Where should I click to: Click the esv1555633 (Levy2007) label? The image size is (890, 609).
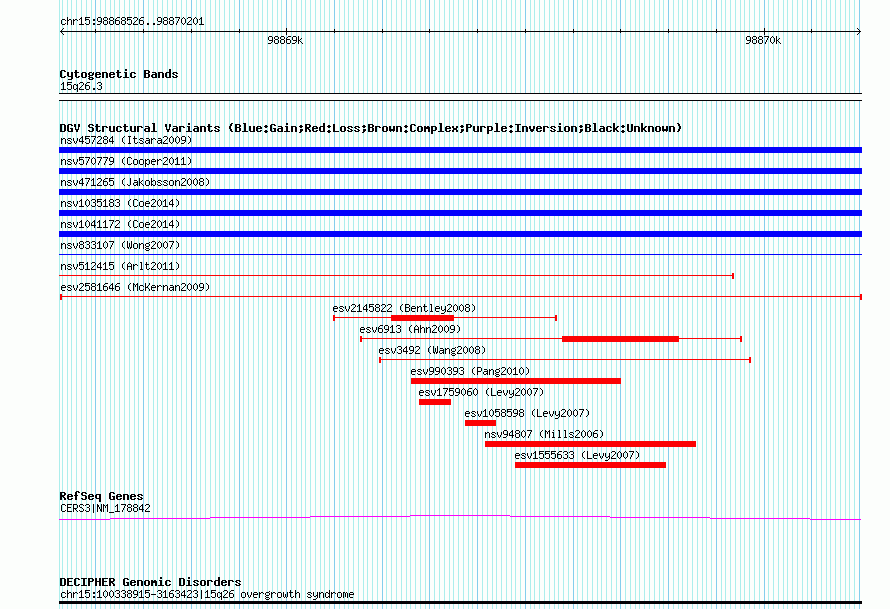point(577,455)
